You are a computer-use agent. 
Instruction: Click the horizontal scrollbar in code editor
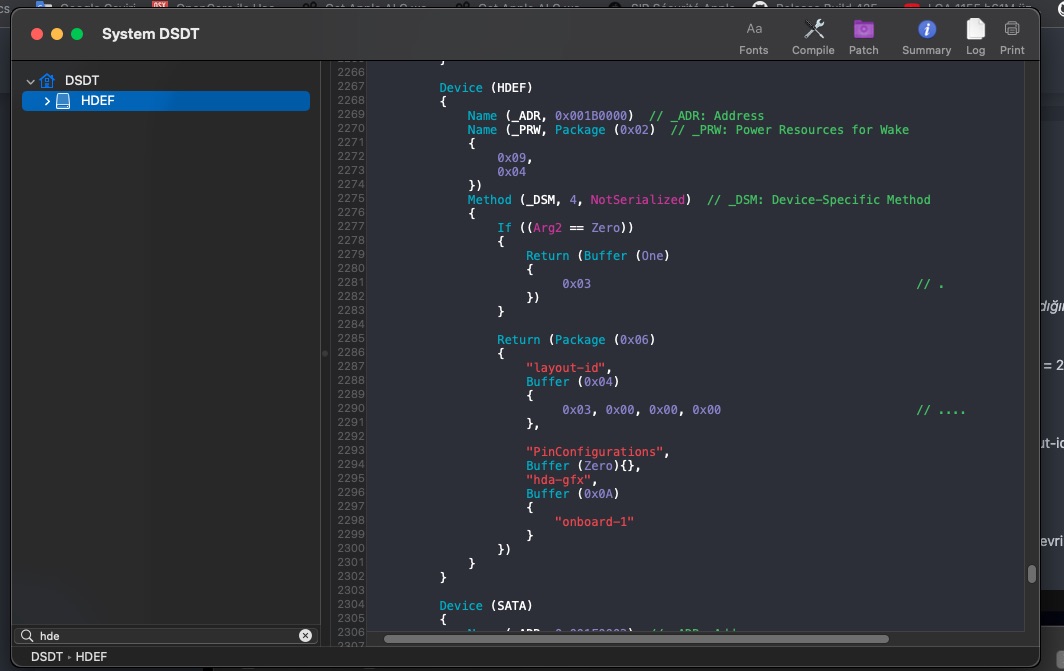[x=636, y=639]
